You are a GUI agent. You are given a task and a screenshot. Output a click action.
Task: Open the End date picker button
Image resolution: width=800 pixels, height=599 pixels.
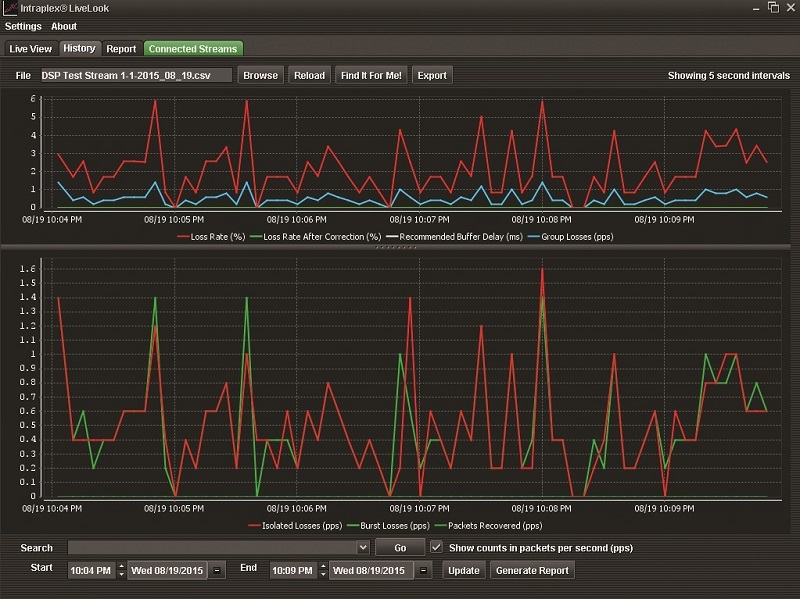pyautogui.click(x=422, y=570)
